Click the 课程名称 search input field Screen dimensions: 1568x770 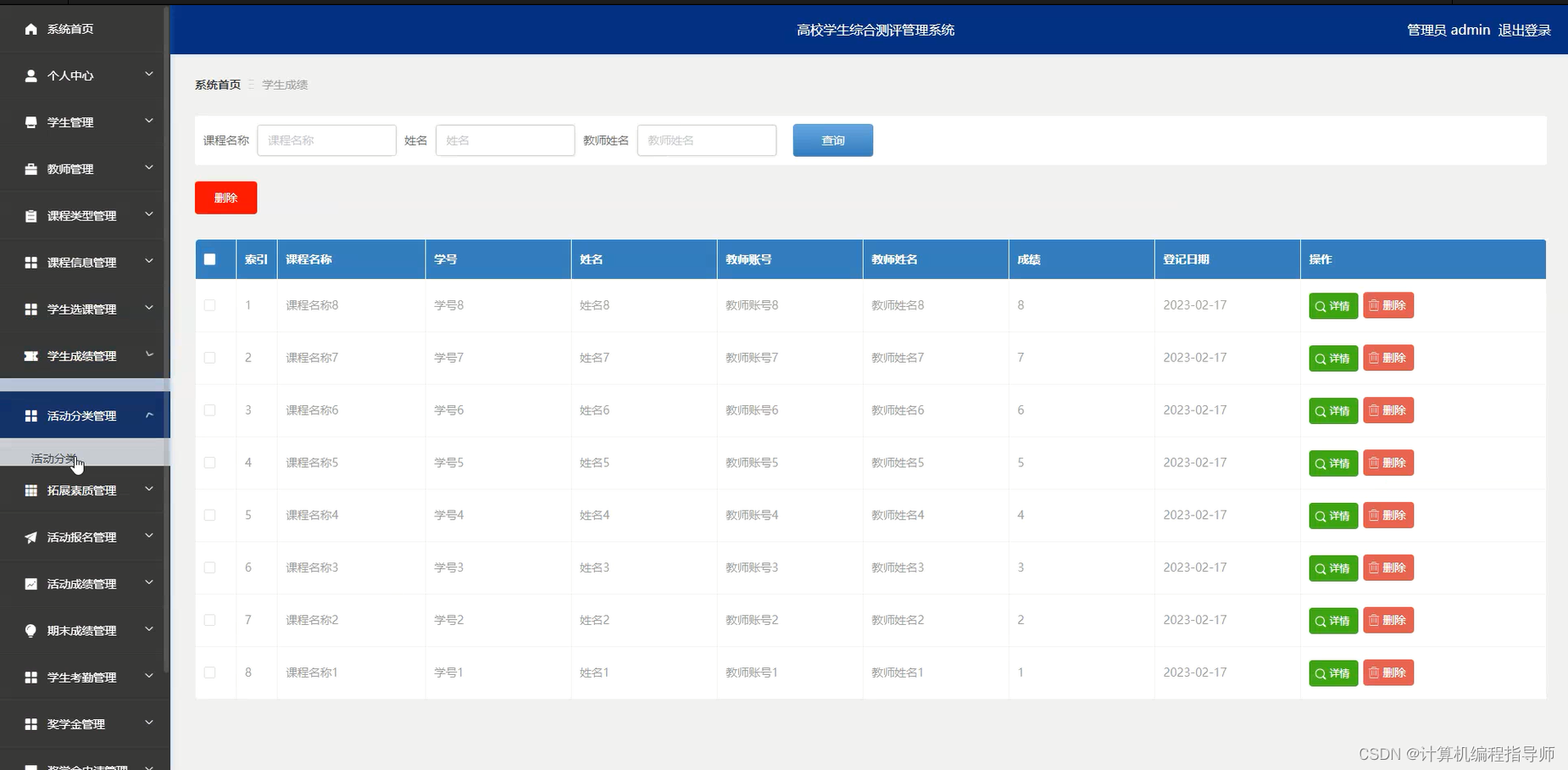326,141
